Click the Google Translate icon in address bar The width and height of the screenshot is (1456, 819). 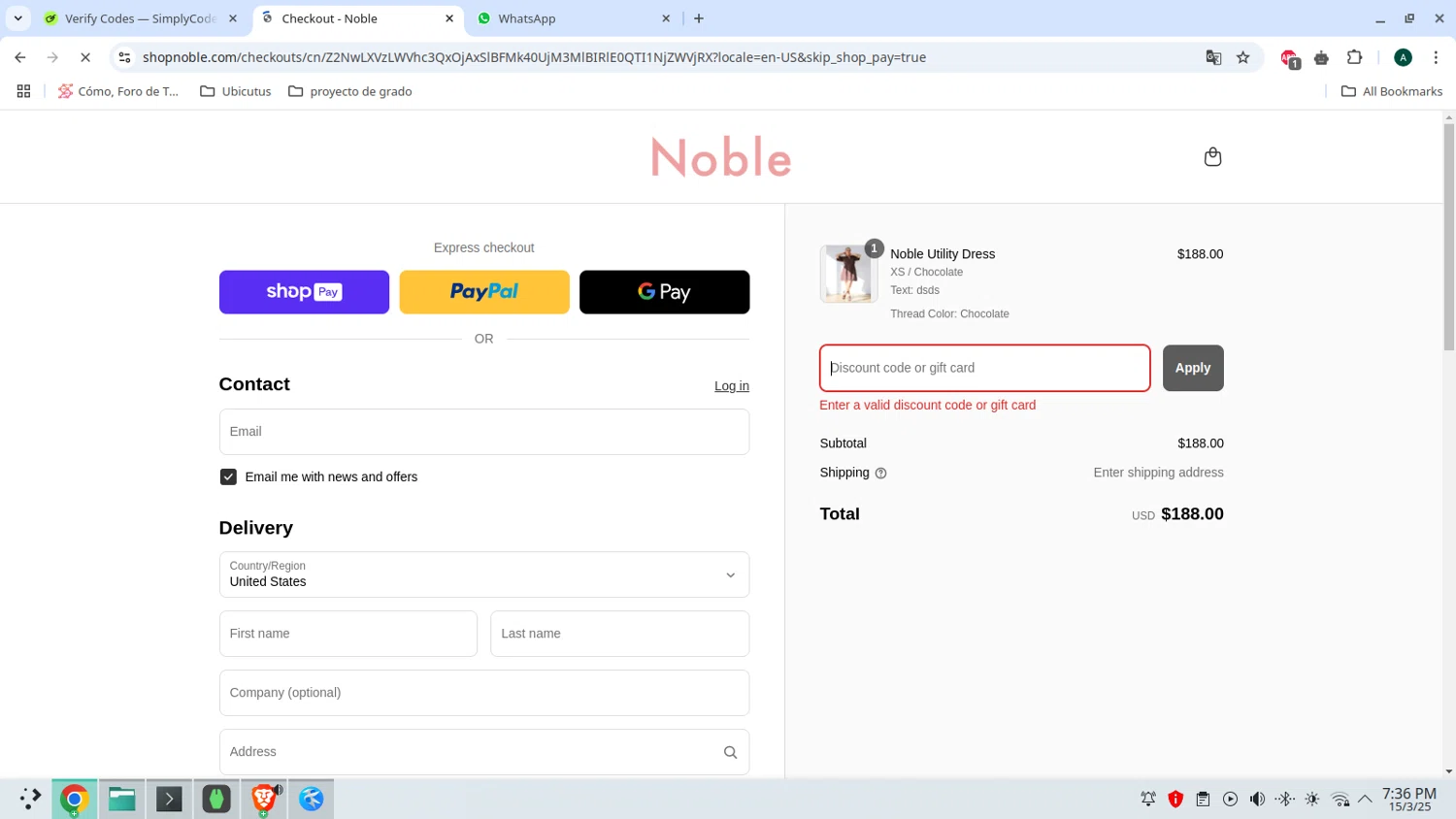[x=1213, y=57]
